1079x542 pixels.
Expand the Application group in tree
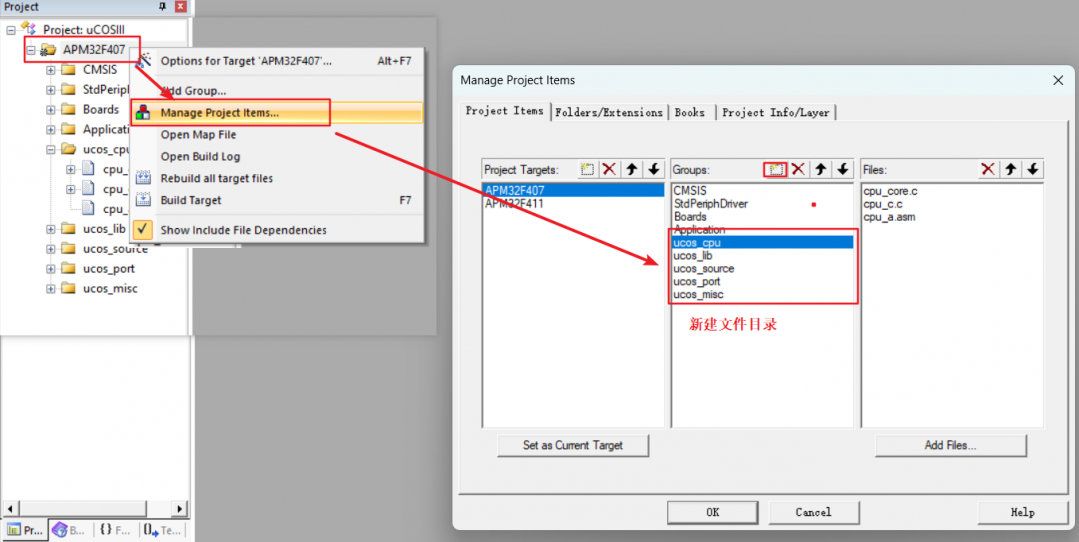pos(50,129)
